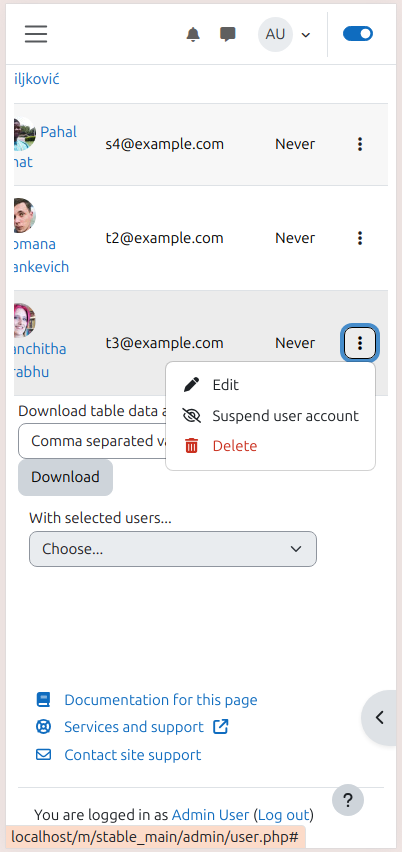Expand the With selected users dropdown
This screenshot has width=402, height=852.
[173, 549]
